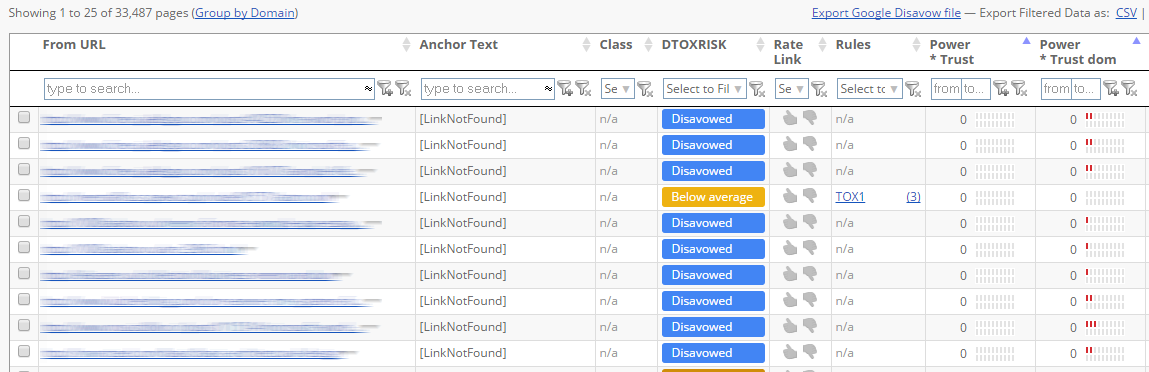Sort by the Rules column arrows
The height and width of the screenshot is (372, 1149).
point(916,45)
